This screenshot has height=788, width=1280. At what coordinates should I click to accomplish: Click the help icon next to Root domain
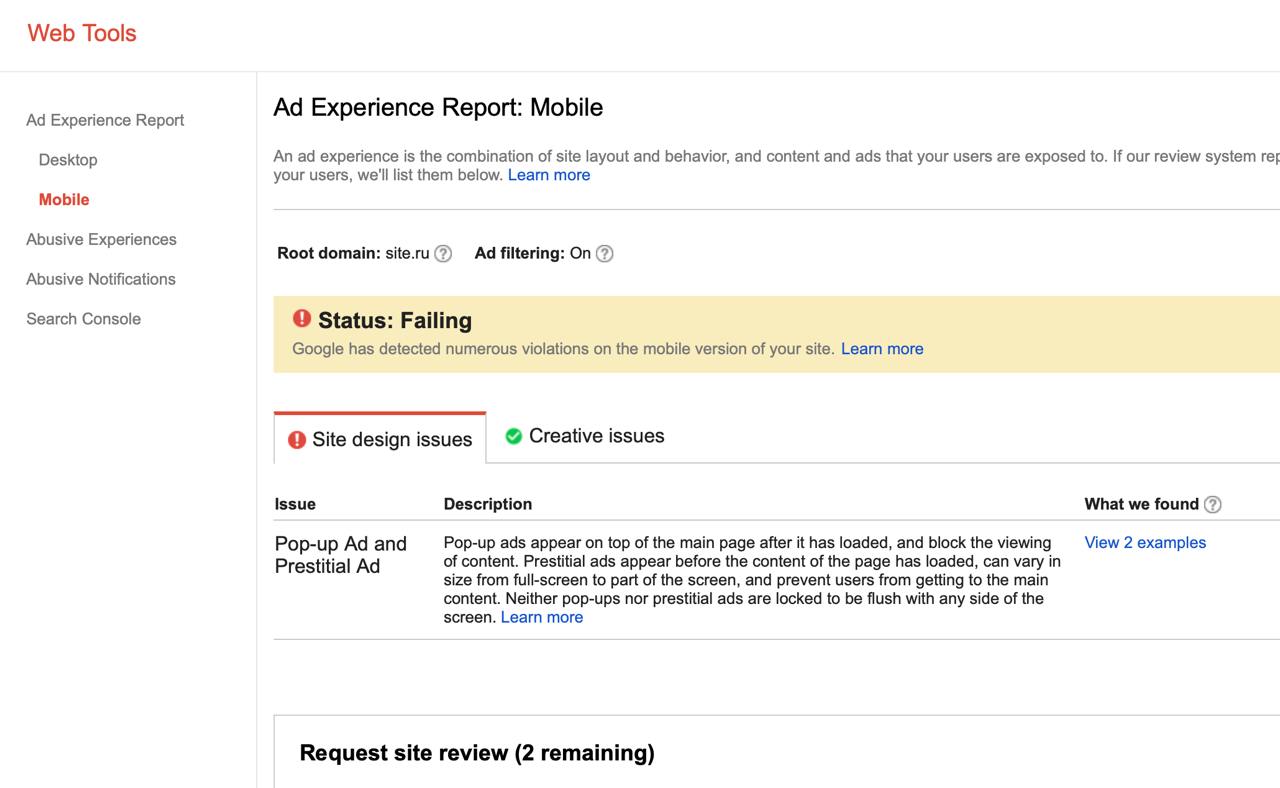pyautogui.click(x=443, y=254)
